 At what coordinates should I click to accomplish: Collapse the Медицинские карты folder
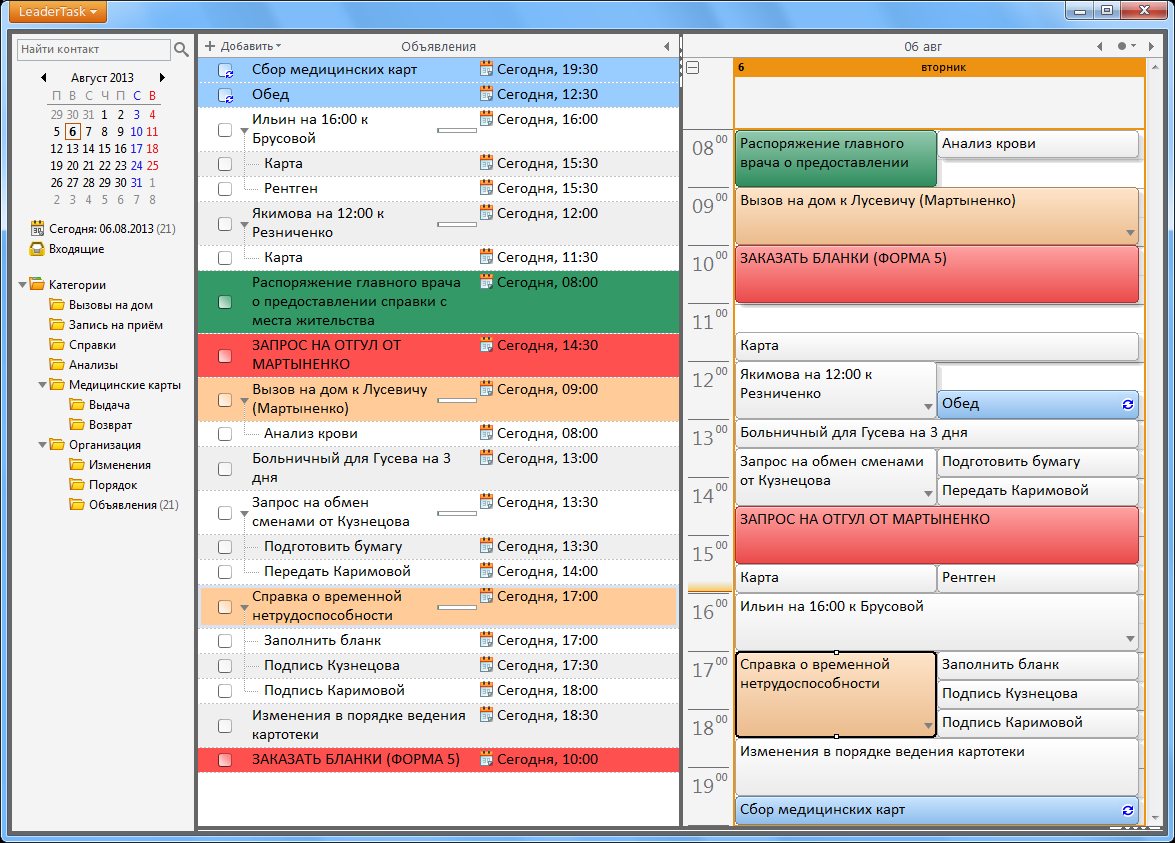click(43, 385)
